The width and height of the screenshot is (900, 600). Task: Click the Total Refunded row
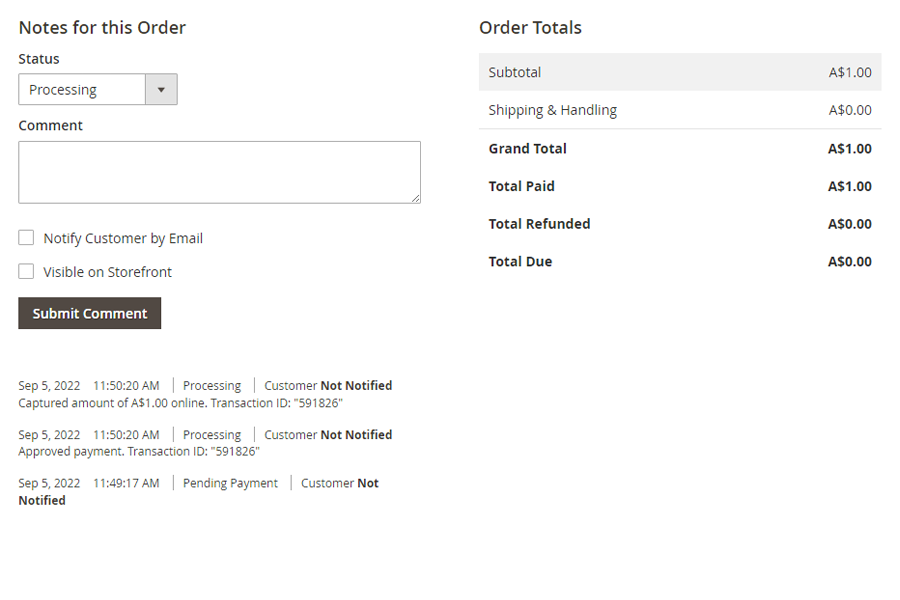point(680,224)
